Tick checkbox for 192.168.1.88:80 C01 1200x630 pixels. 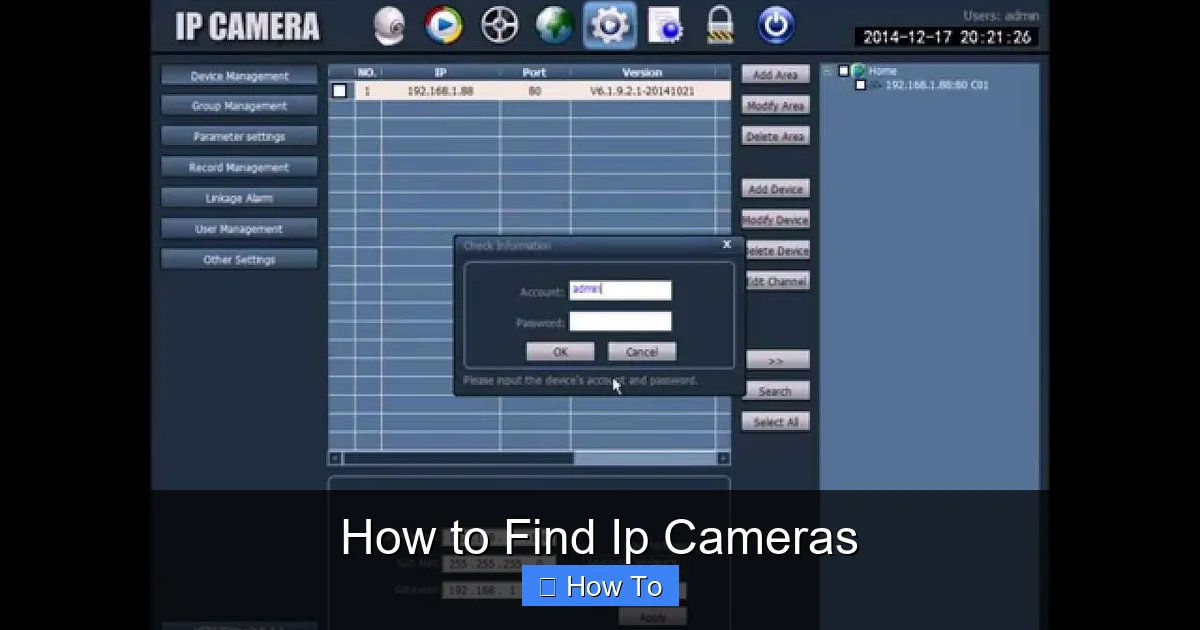click(x=860, y=86)
